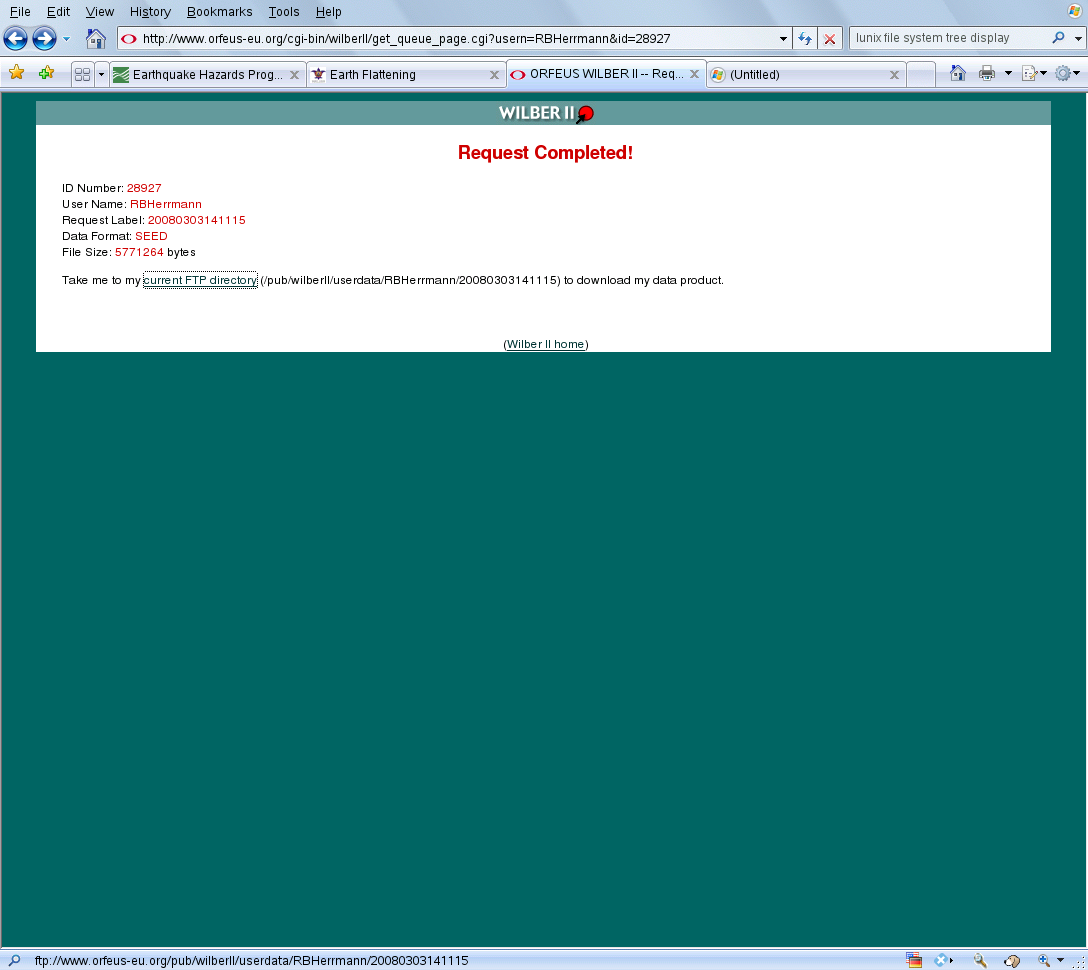The height and width of the screenshot is (970, 1088).
Task: Close the (Untitled) tab
Action: [x=894, y=75]
